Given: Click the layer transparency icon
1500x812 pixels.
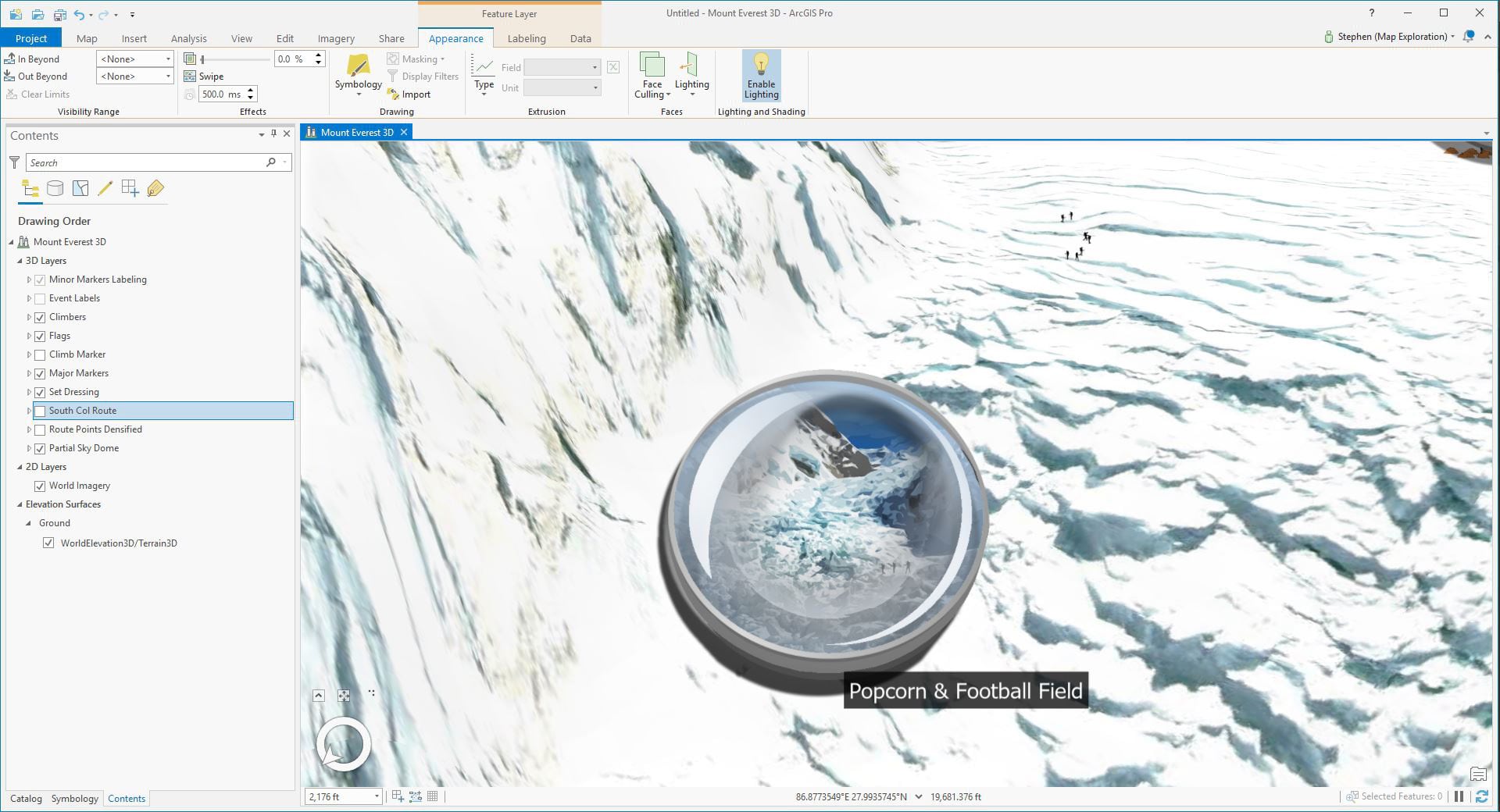Looking at the screenshot, I should (x=190, y=59).
